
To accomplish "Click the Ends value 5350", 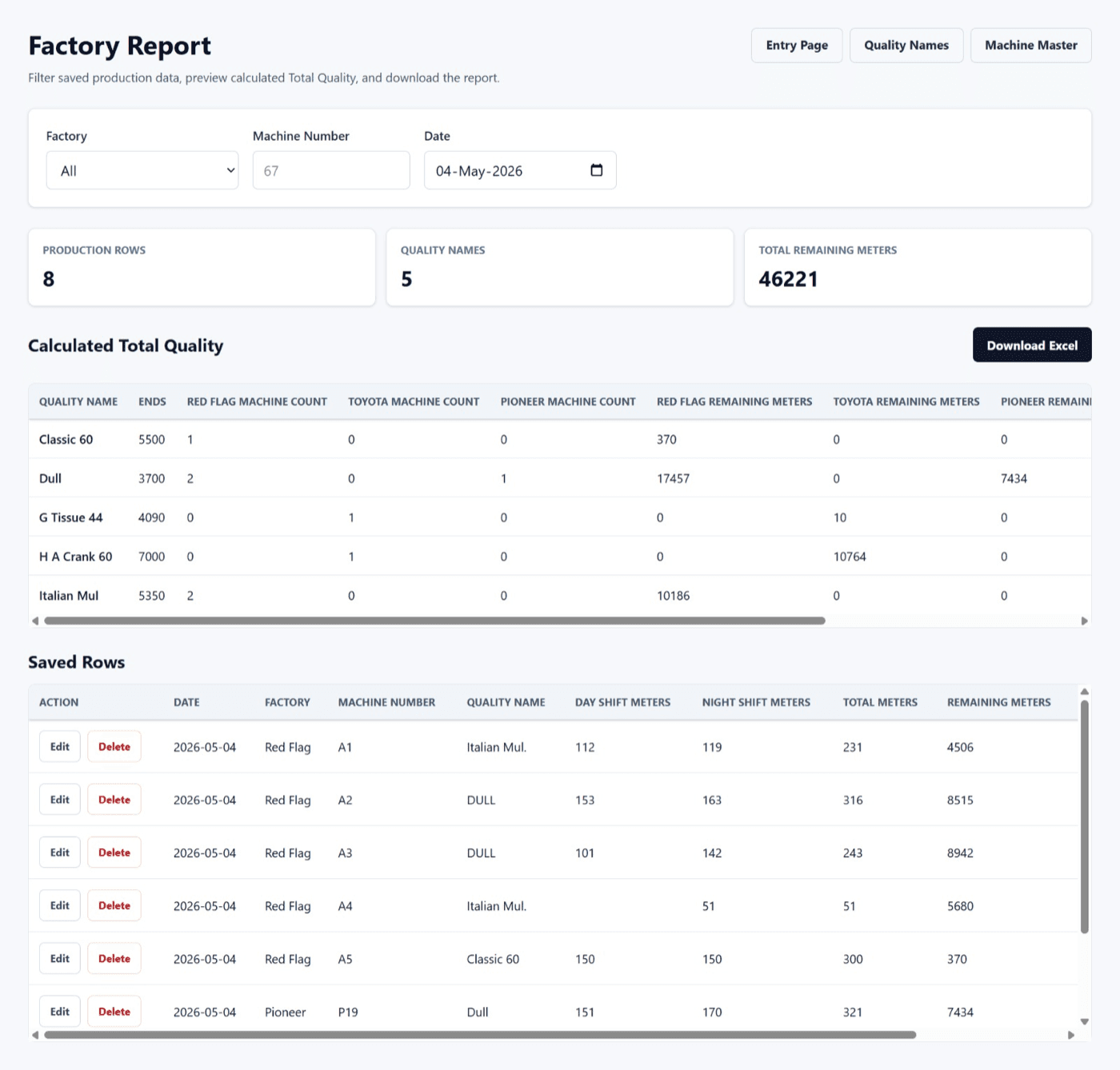I will (x=151, y=596).
